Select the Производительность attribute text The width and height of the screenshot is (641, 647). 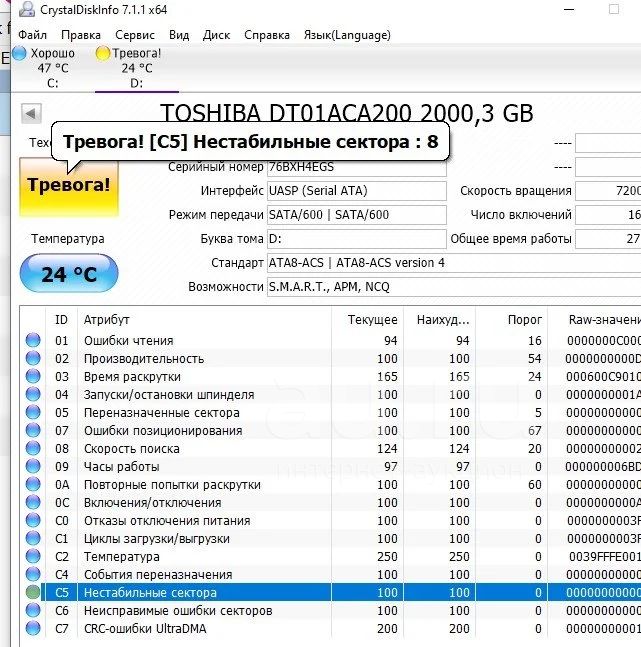coord(144,359)
